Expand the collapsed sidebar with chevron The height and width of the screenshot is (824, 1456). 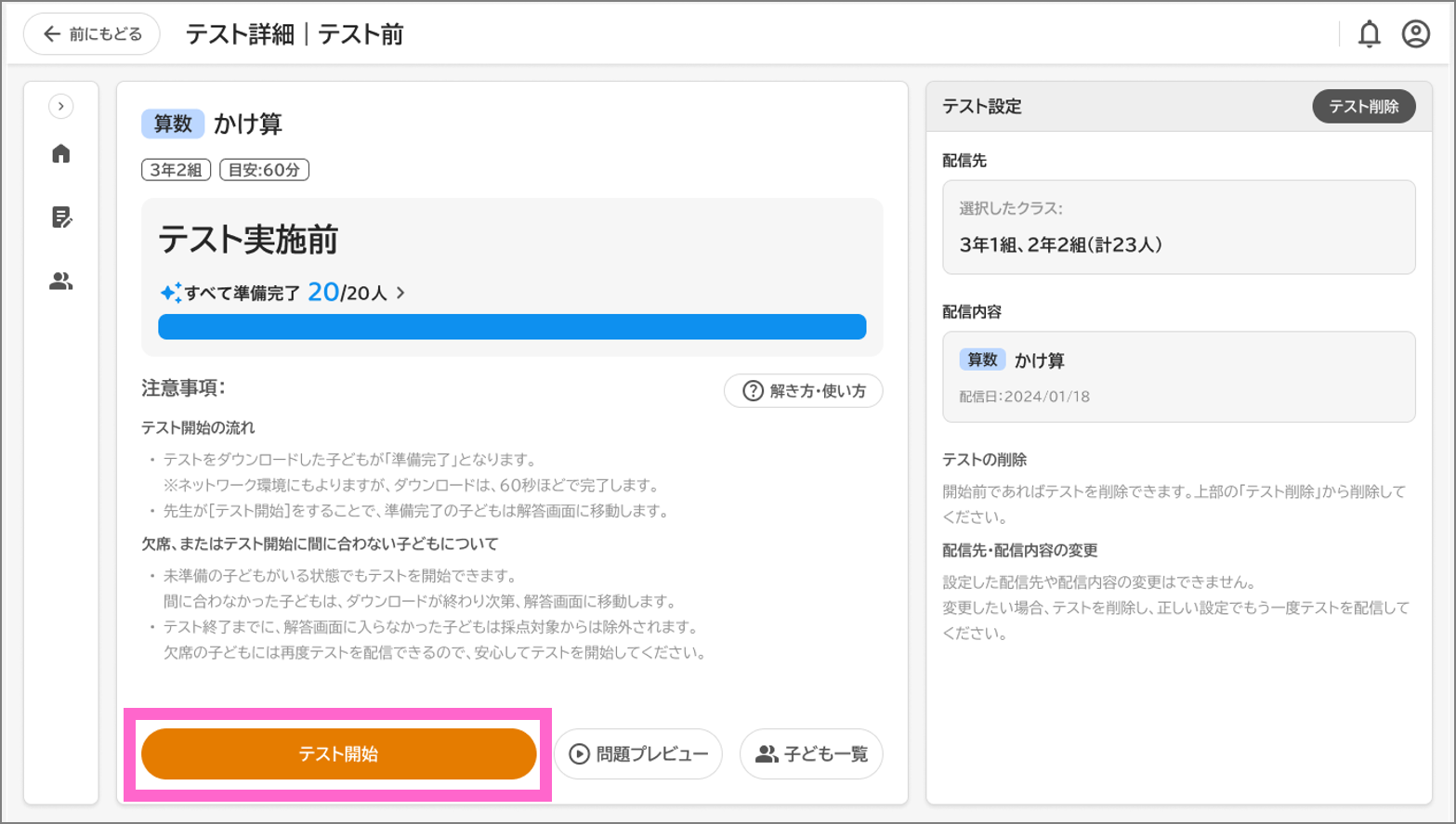click(x=61, y=106)
